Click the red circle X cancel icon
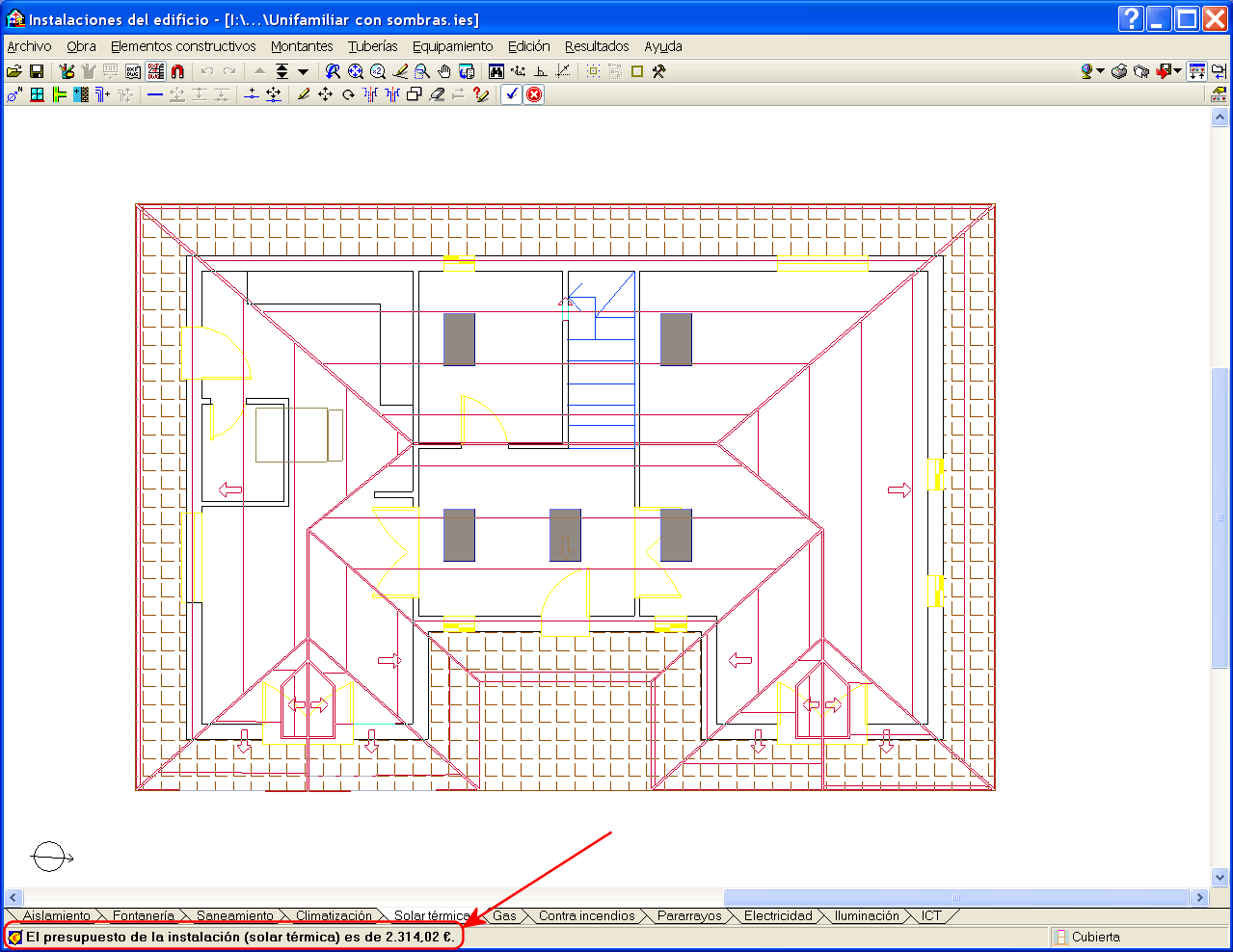 point(534,94)
